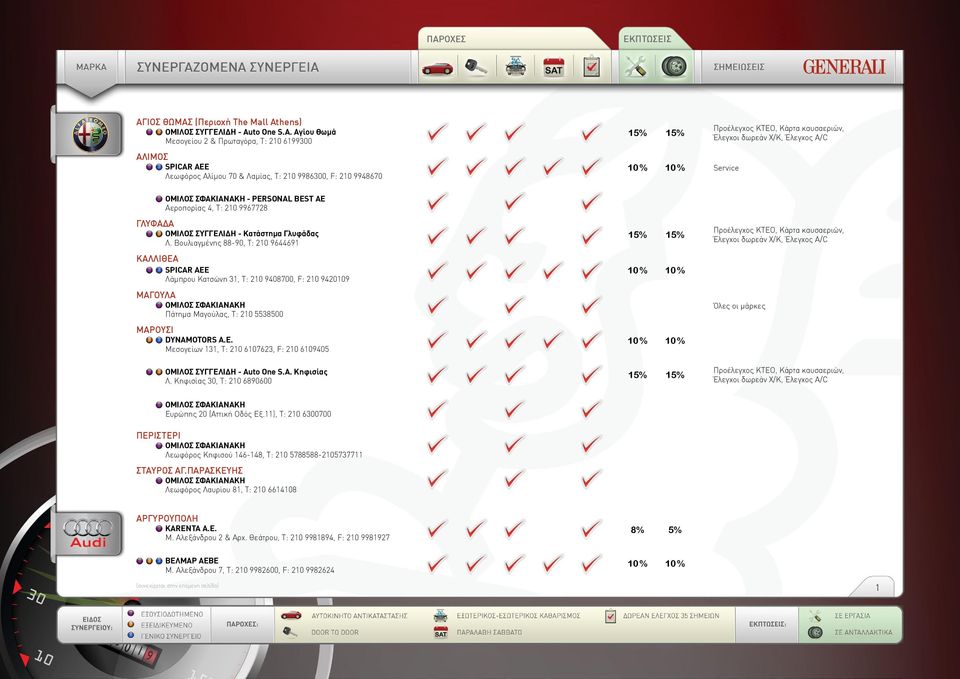This screenshot has height=679, width=960.
Task: Click the ΕΙΔΟΣ ΣΥΝΕΡΓΕΙΟΥ legend label
Action: pos(91,623)
